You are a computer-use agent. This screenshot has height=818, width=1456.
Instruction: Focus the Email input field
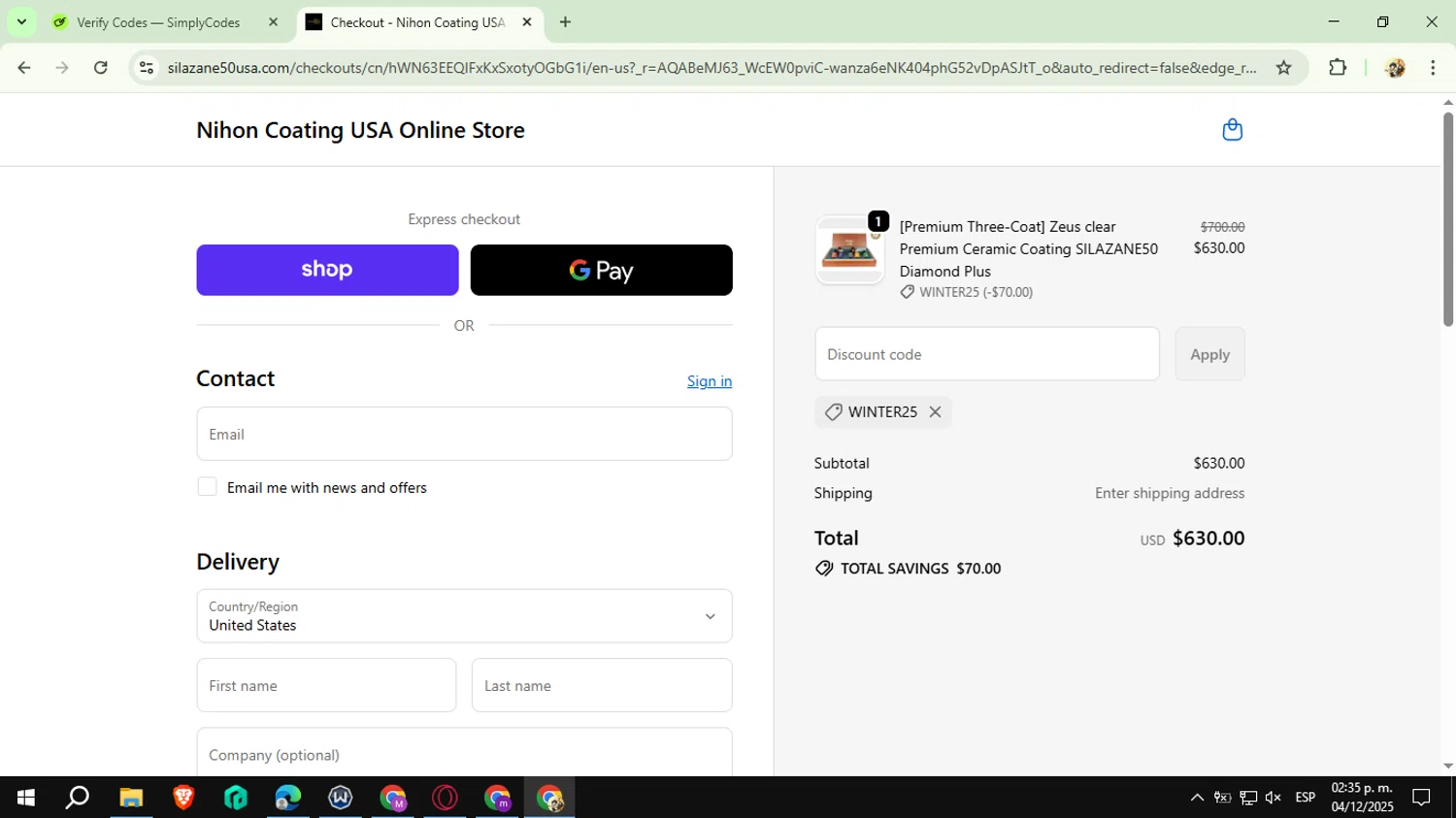click(464, 434)
